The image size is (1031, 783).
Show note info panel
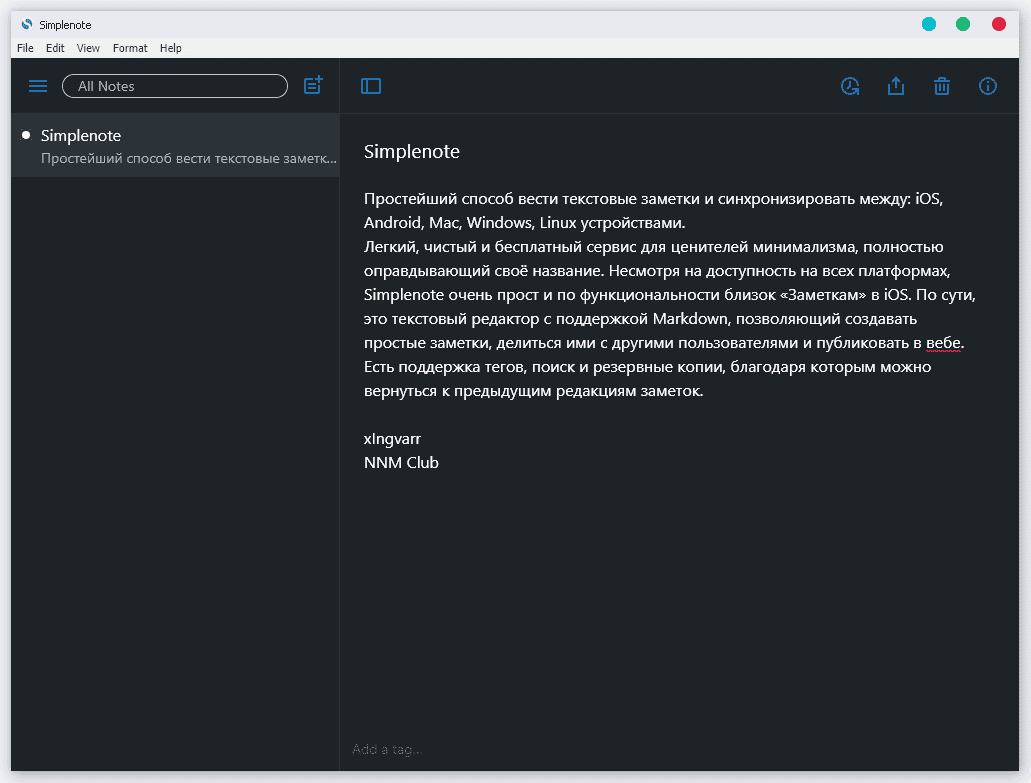pos(988,86)
